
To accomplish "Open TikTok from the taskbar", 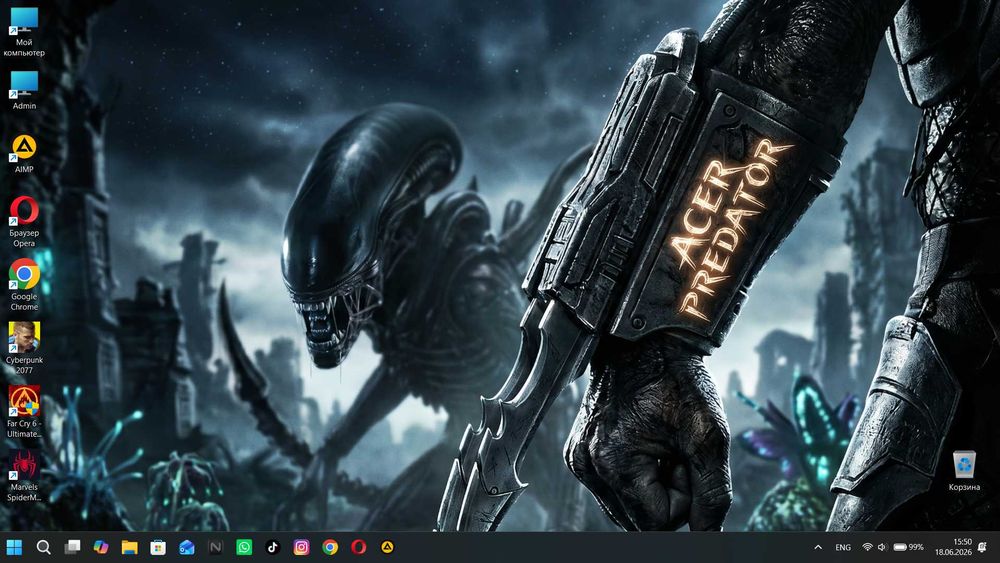I will pyautogui.click(x=273, y=547).
